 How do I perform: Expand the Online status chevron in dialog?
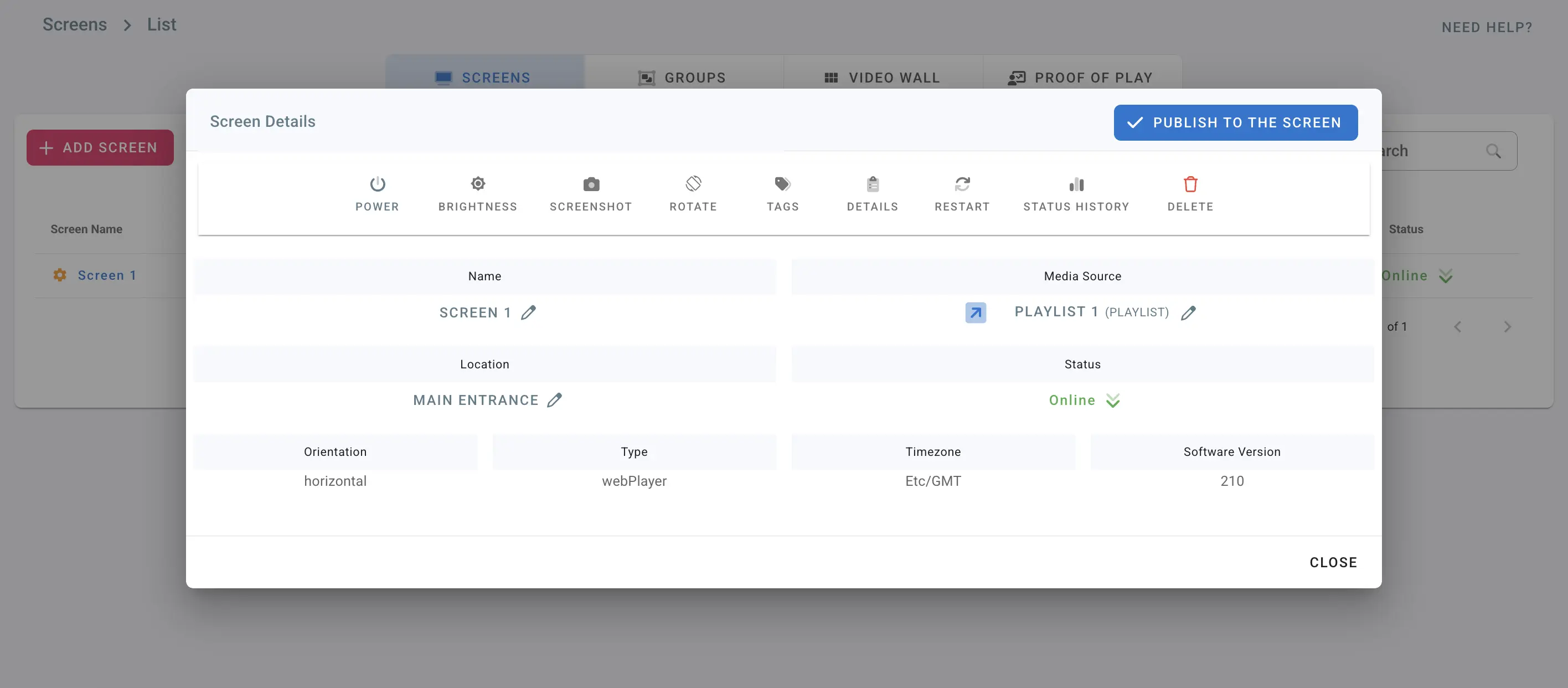[1112, 401]
